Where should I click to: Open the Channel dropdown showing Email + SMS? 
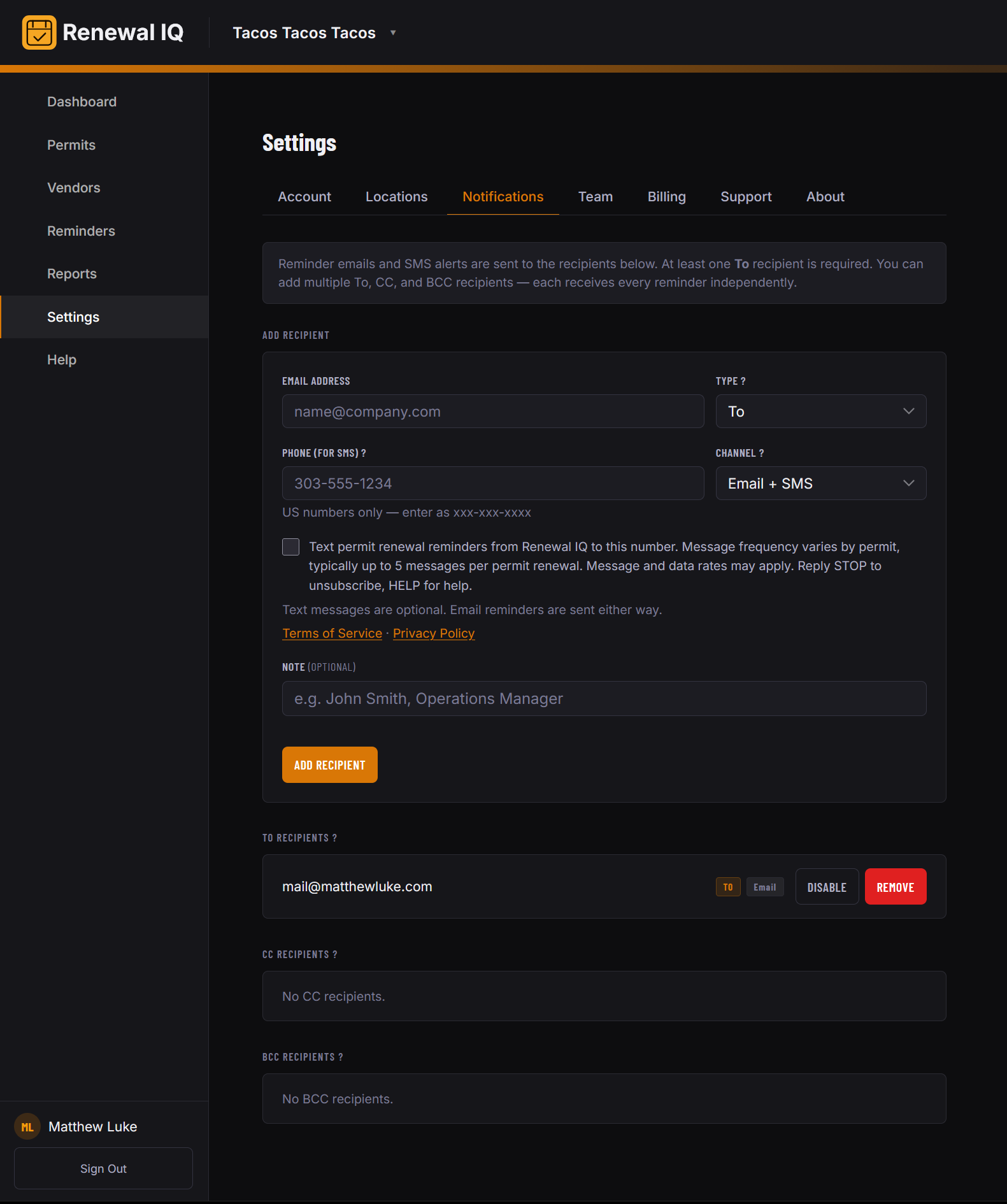820,484
